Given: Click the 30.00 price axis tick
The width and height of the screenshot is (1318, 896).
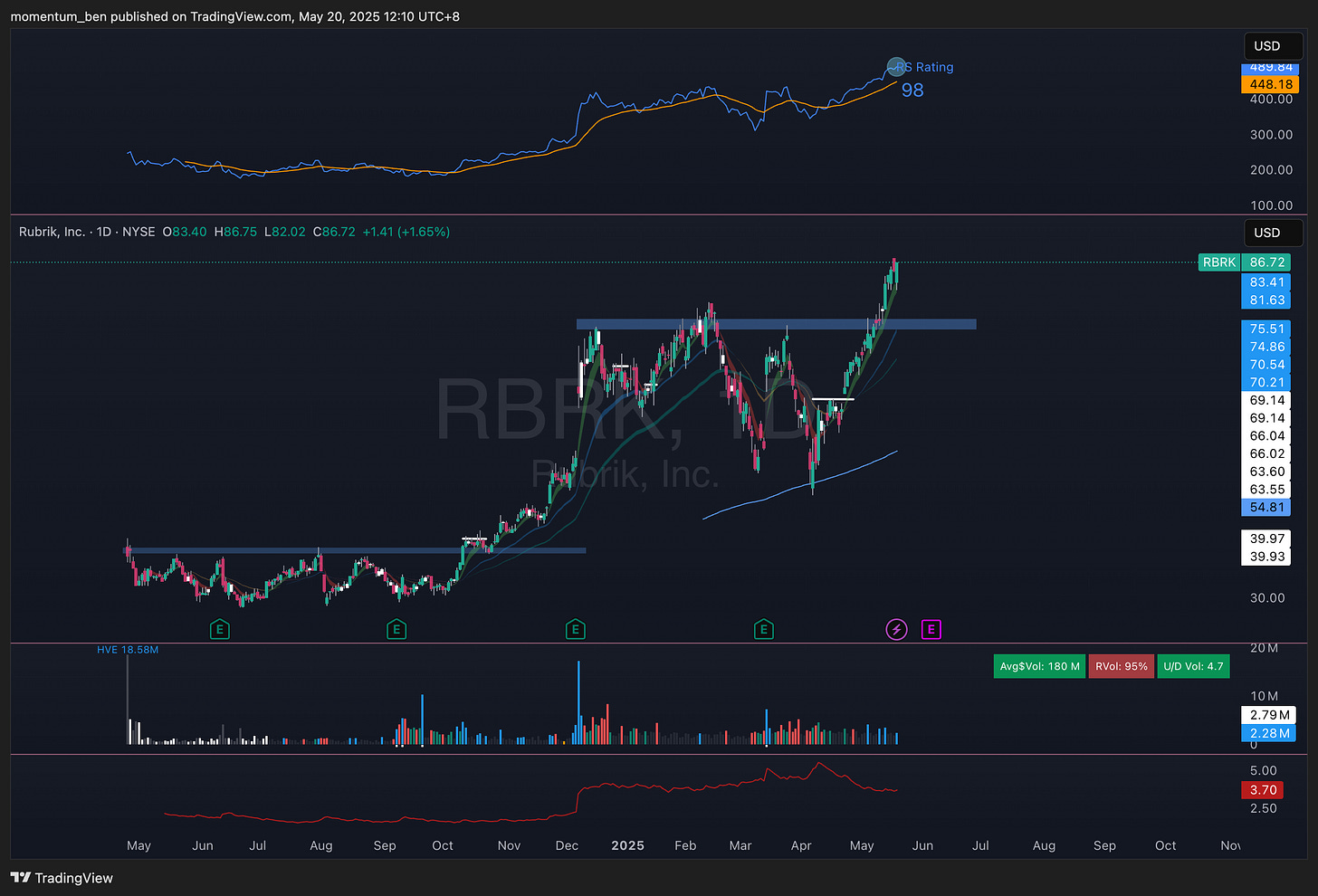Looking at the screenshot, I should tap(1267, 598).
